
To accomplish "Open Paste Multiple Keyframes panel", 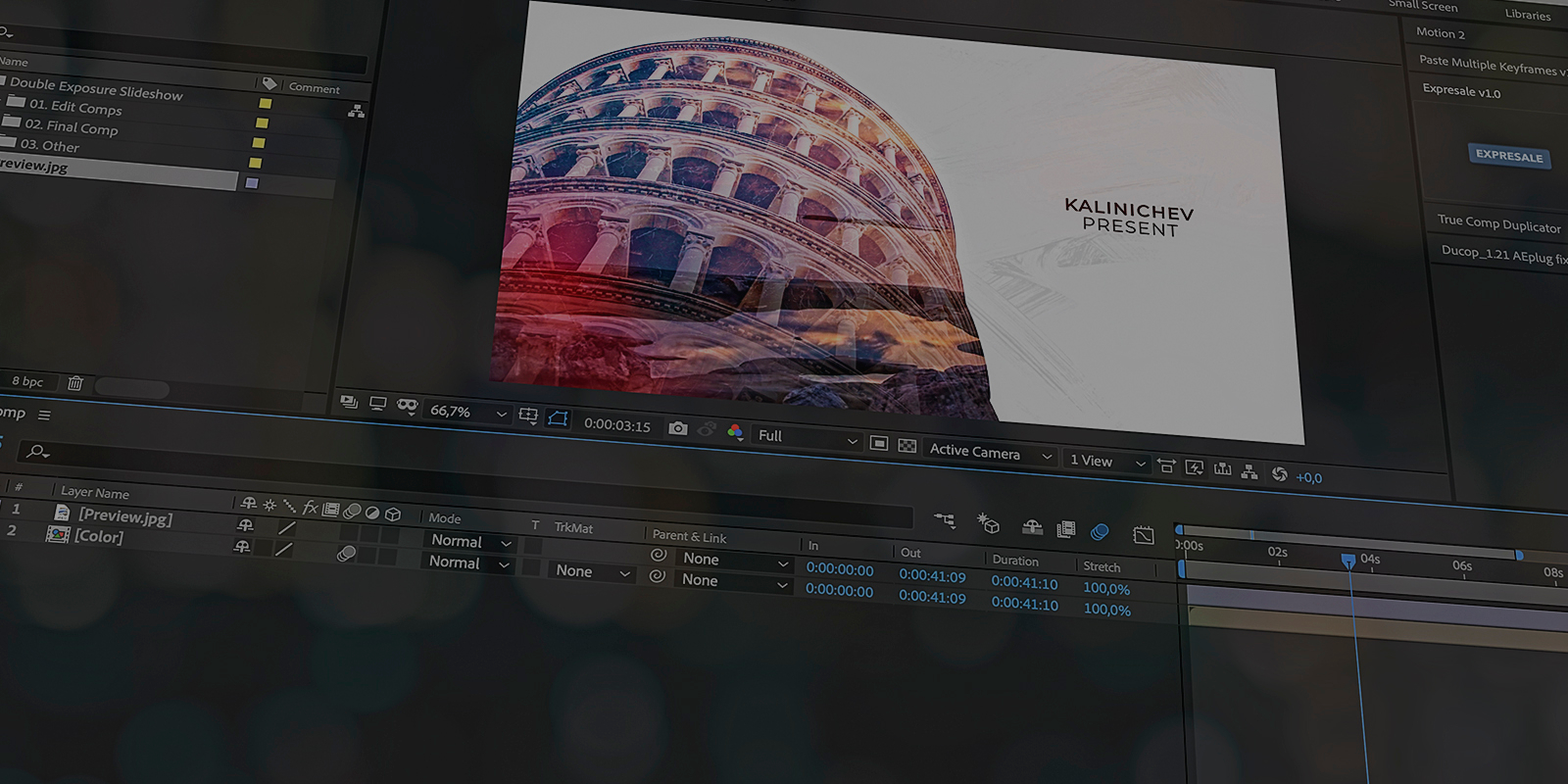I will (x=1494, y=65).
